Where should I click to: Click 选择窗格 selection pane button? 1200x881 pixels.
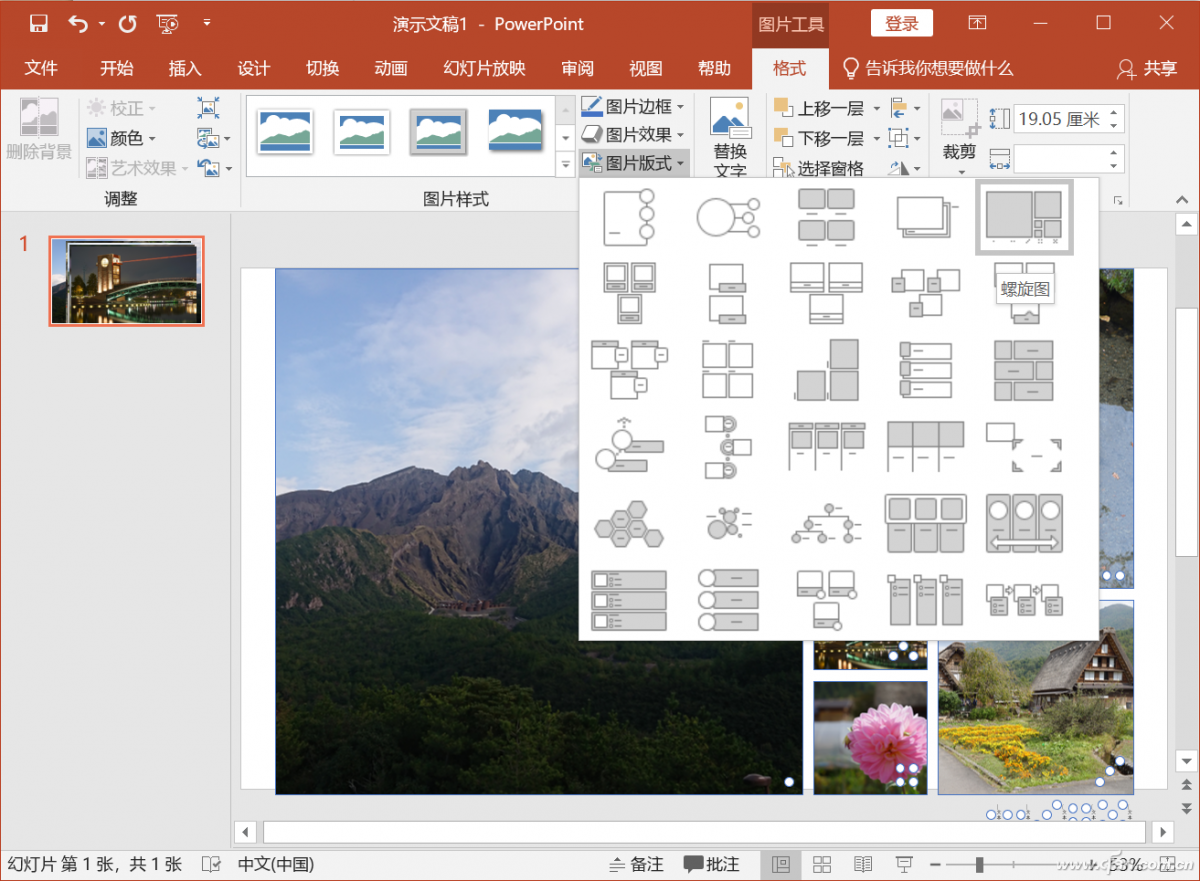[x=819, y=168]
